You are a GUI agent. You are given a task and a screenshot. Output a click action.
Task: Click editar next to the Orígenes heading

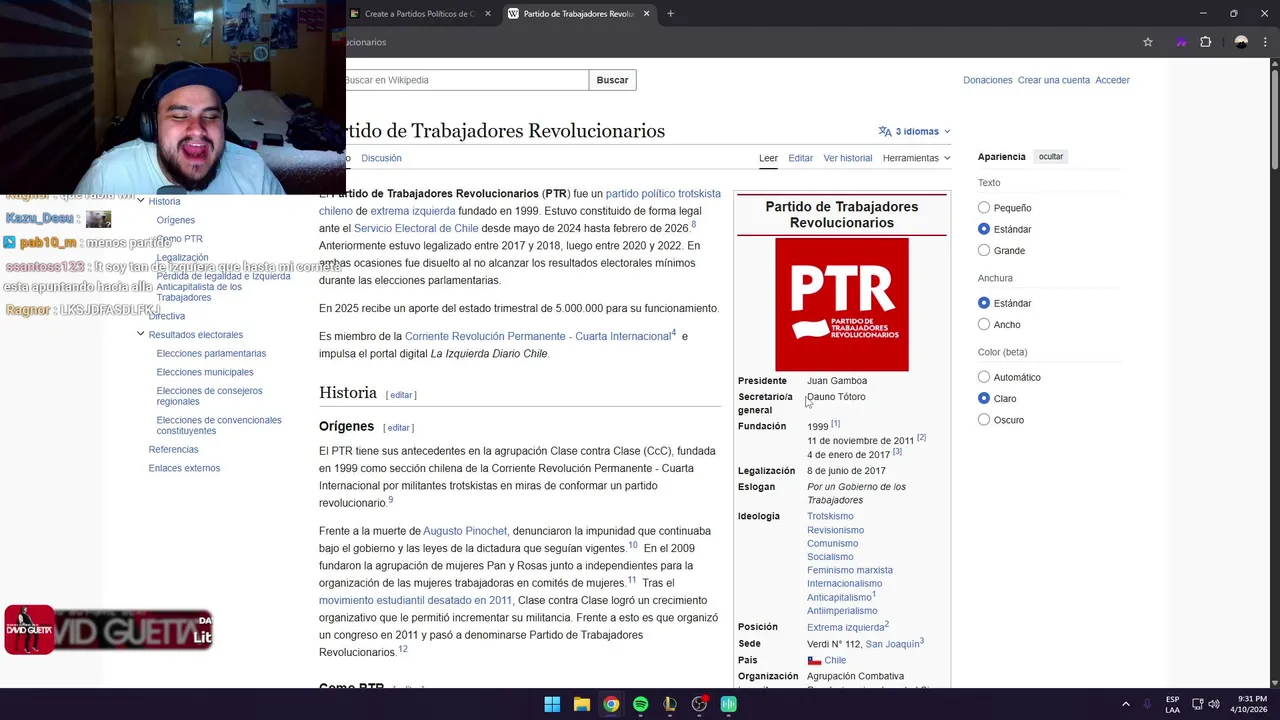pos(398,428)
